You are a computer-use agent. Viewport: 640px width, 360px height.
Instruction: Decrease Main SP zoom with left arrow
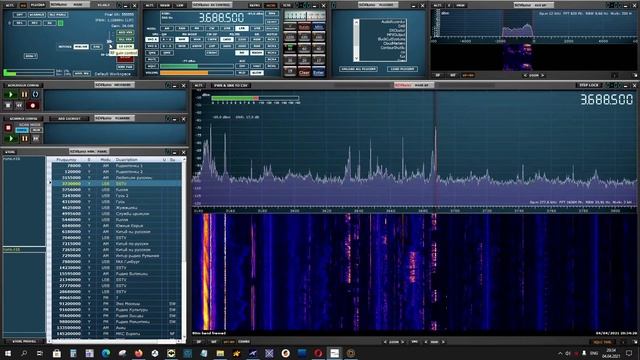click(x=386, y=342)
